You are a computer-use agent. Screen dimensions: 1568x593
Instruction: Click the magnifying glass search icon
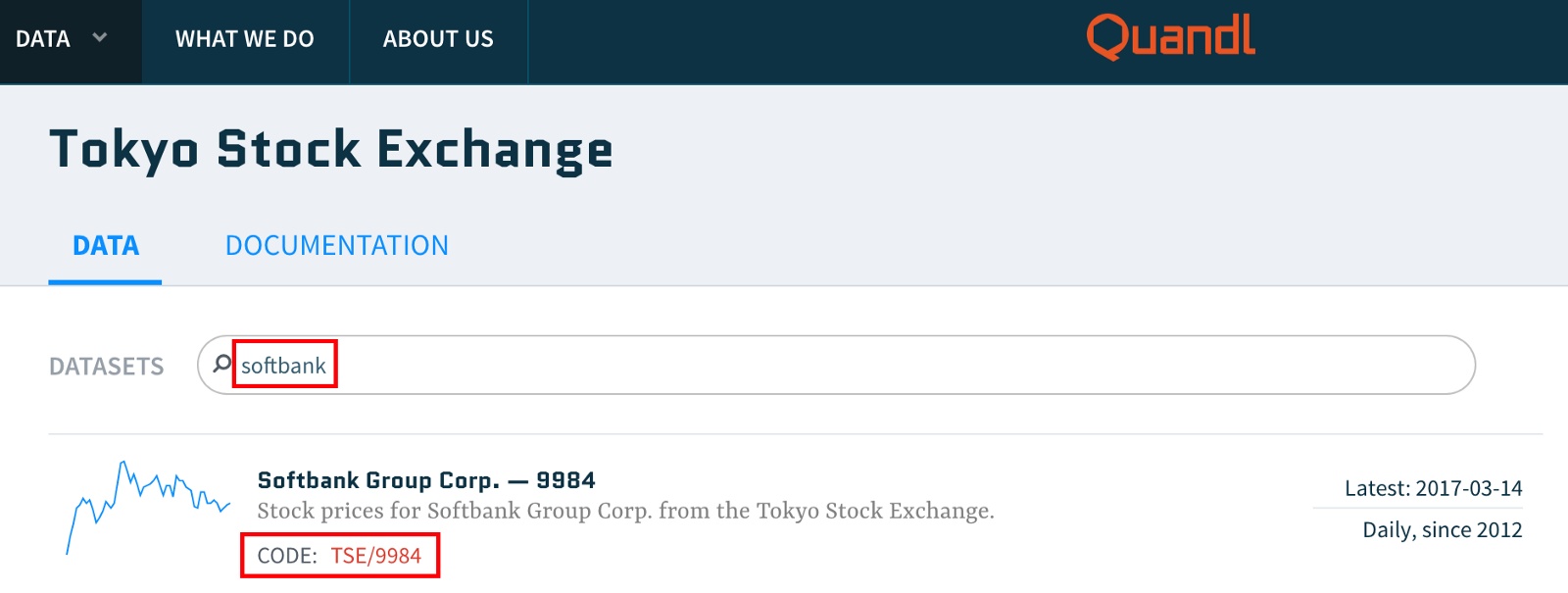(219, 364)
